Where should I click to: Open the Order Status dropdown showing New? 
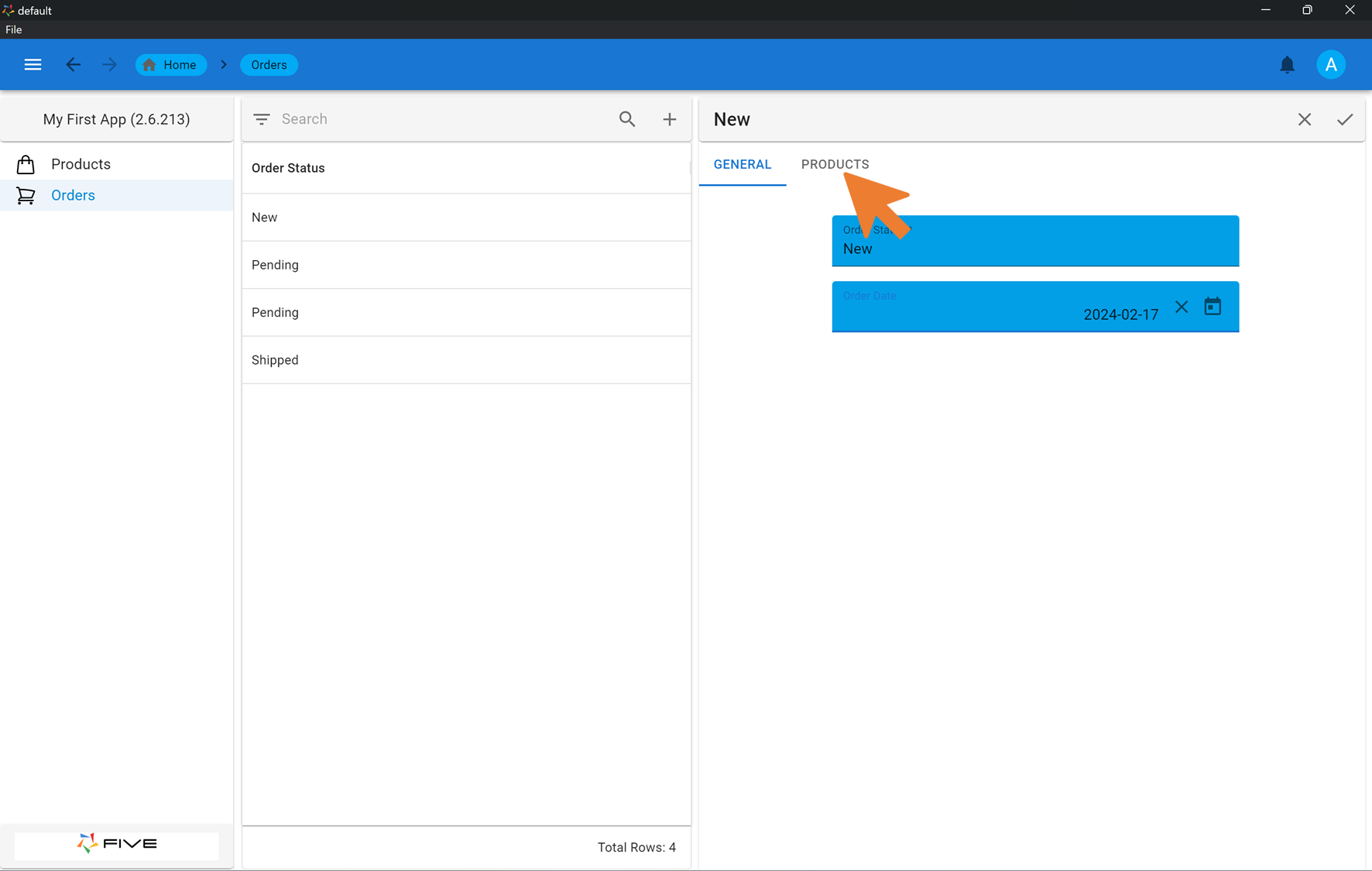click(x=1035, y=241)
